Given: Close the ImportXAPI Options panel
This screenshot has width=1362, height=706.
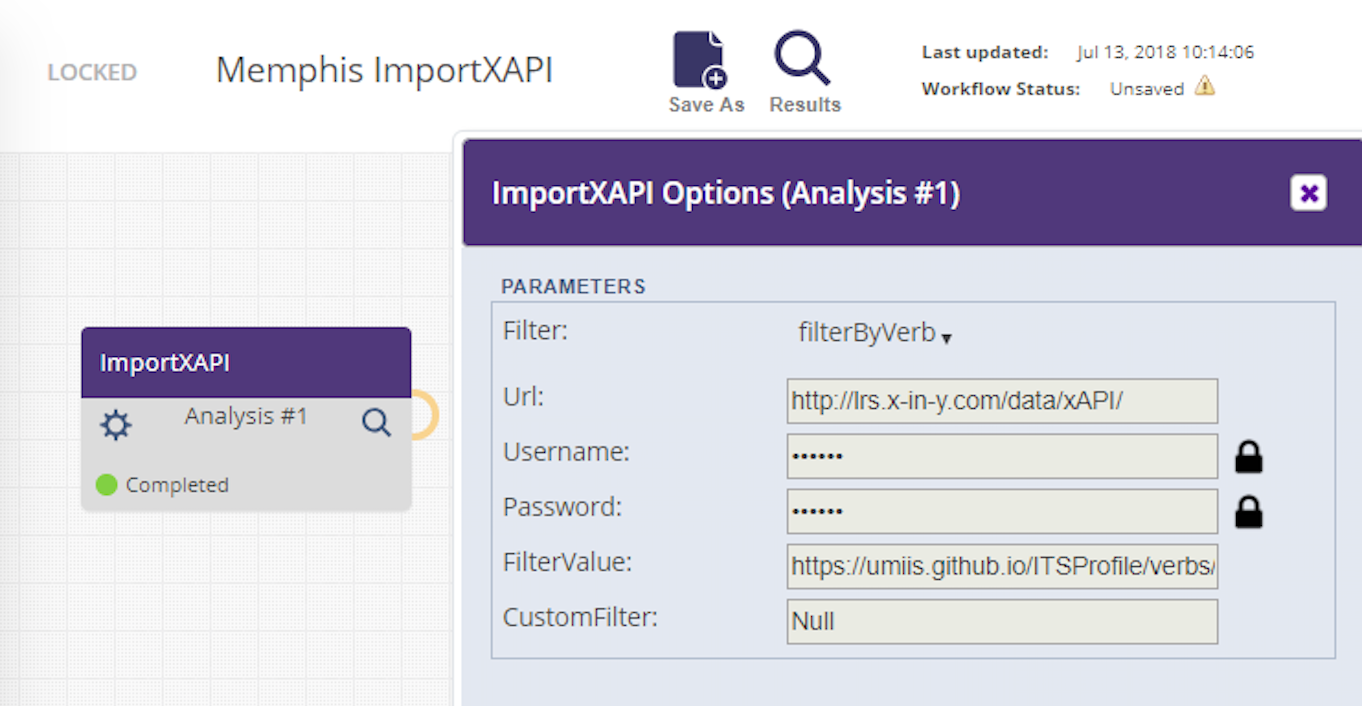Looking at the screenshot, I should pyautogui.click(x=1308, y=192).
